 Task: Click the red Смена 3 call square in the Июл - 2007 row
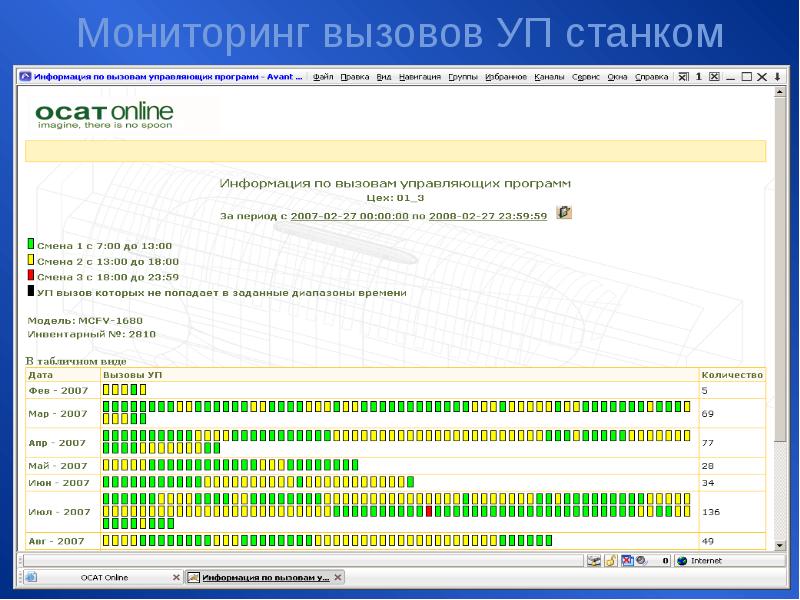pos(429,511)
